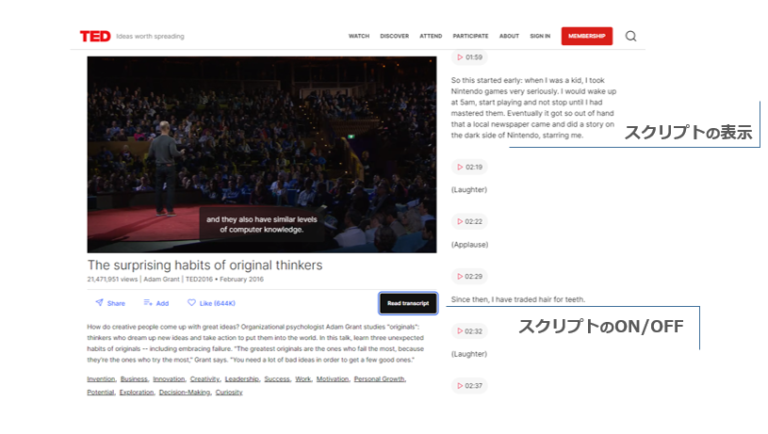Like the talk using heart icon
Screen dimensions: 768x434
click(211, 303)
